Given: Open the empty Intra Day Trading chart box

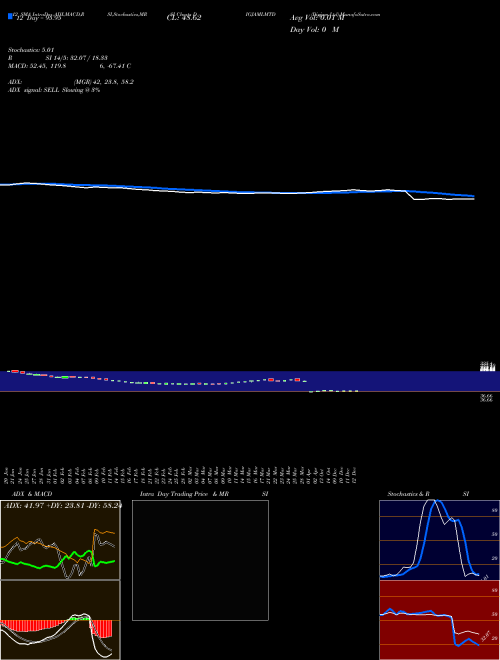Looking at the screenshot, I should click(x=200, y=560).
